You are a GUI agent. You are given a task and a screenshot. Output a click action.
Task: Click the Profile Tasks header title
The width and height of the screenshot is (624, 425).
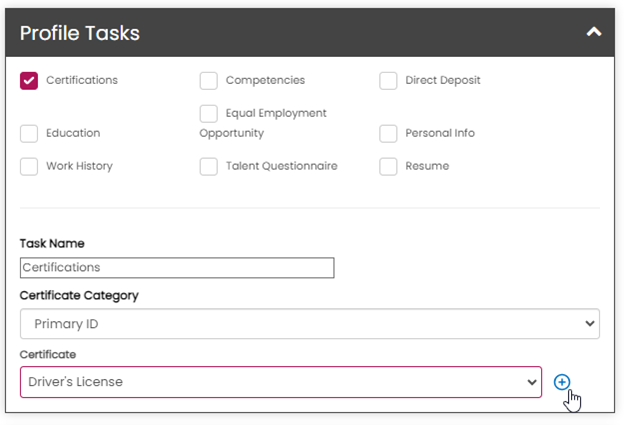80,33
